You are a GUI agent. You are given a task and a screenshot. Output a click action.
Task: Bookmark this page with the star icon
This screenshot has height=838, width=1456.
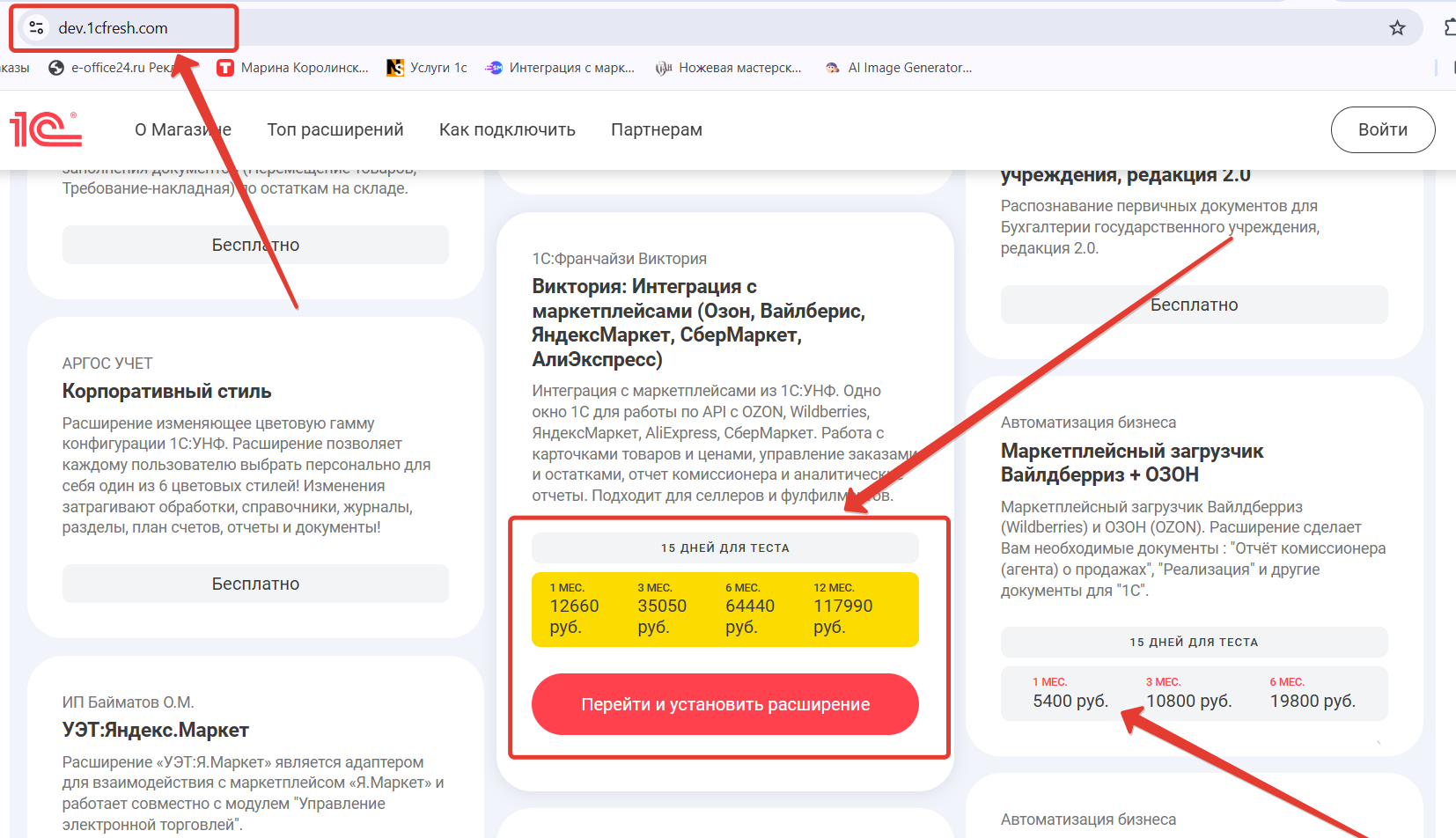[x=1397, y=28]
